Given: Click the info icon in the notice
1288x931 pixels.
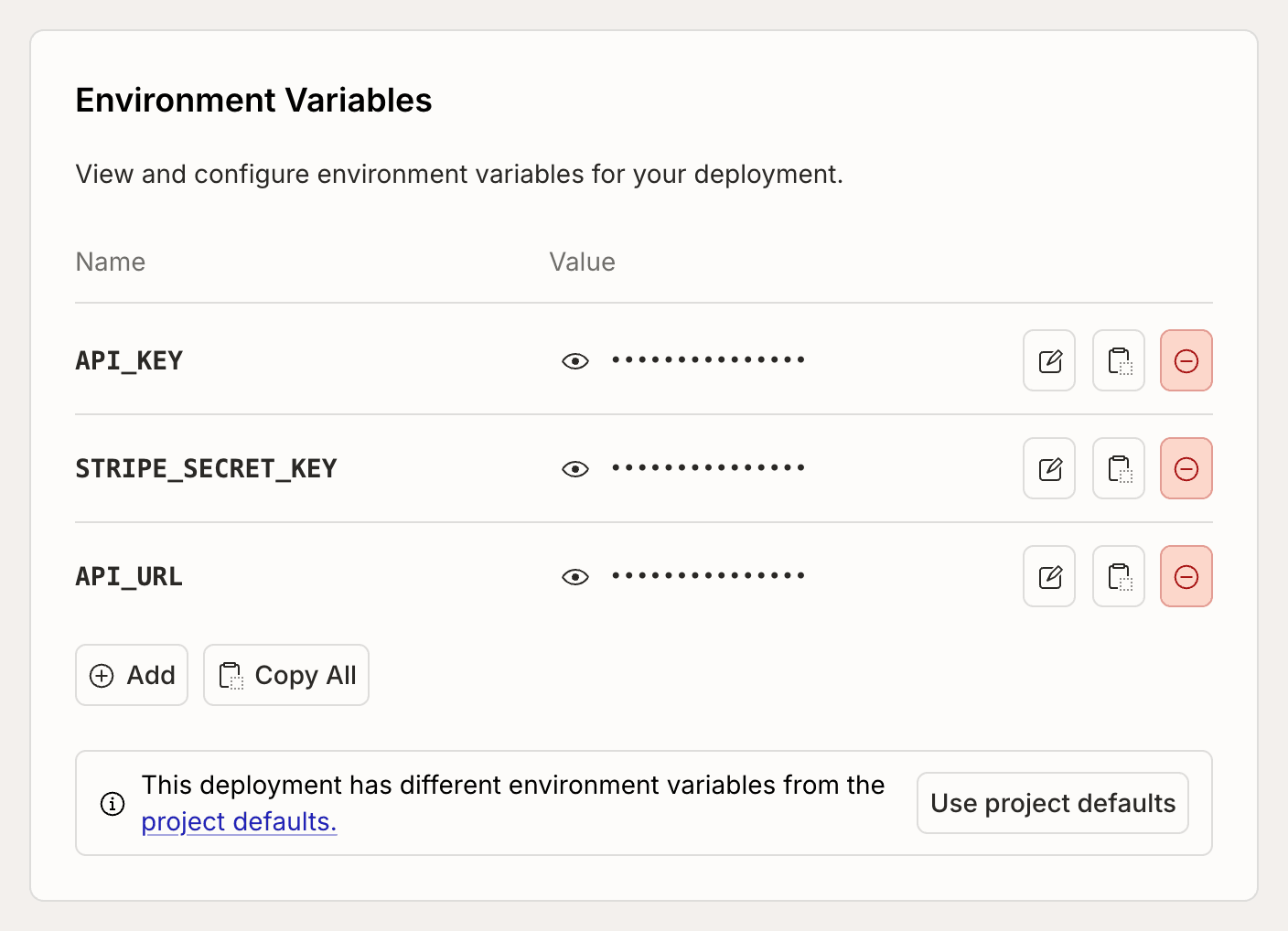Looking at the screenshot, I should pos(113,804).
